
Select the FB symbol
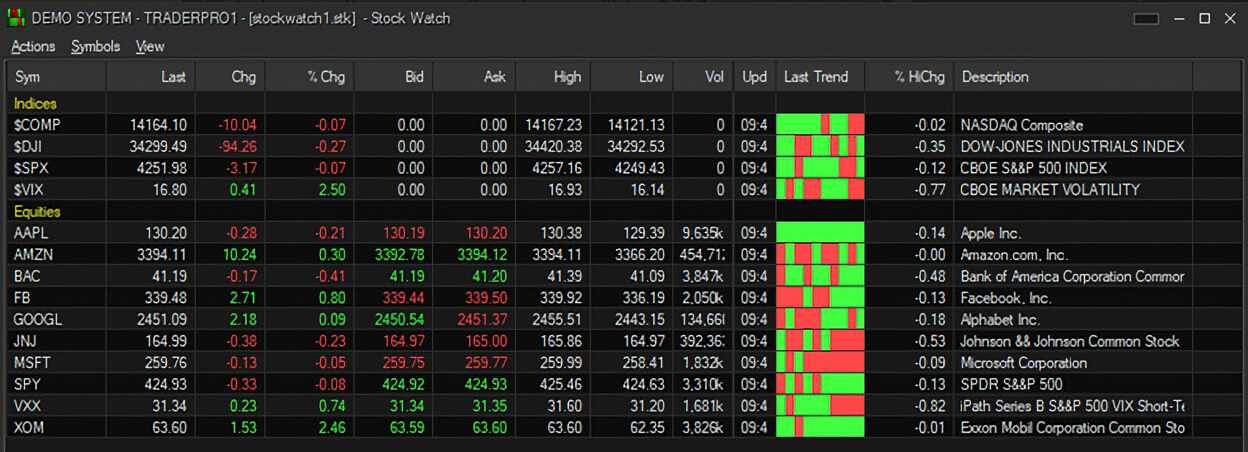21,298
